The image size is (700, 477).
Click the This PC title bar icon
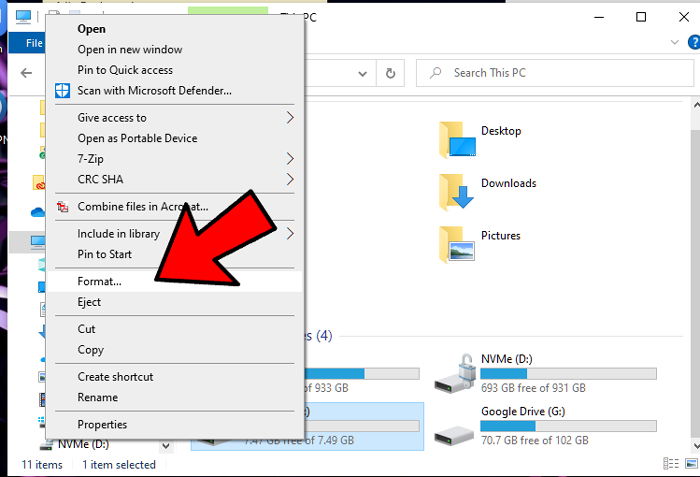[23, 17]
